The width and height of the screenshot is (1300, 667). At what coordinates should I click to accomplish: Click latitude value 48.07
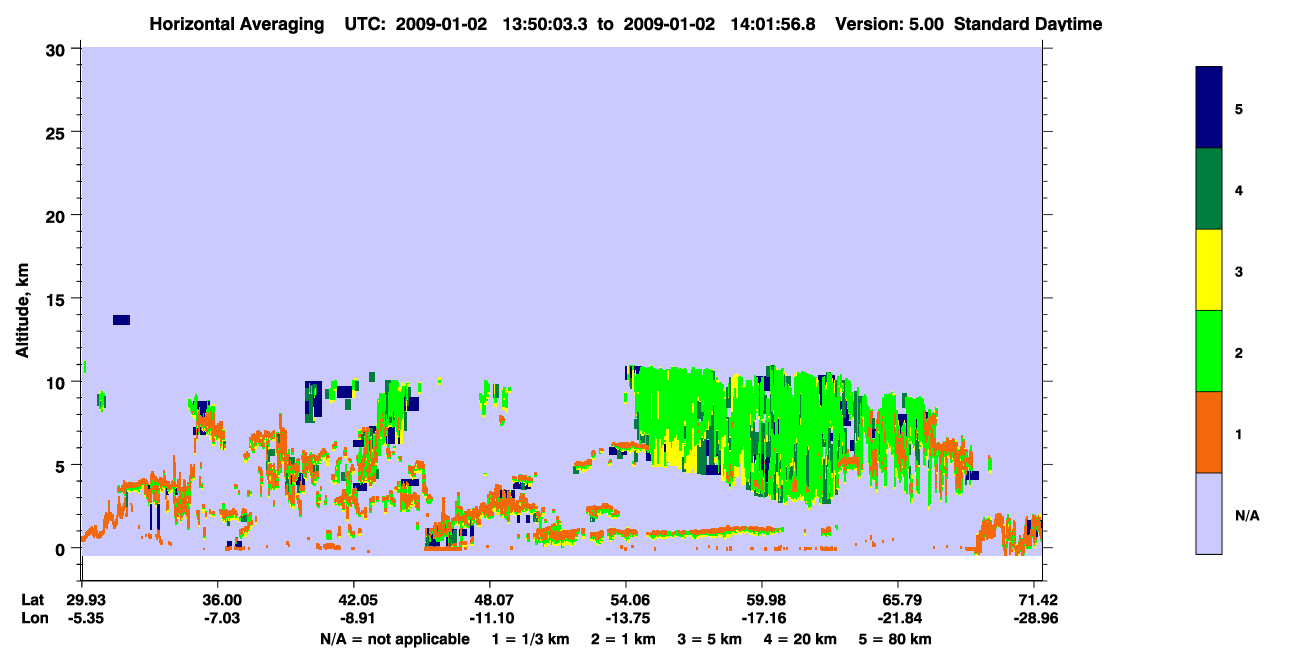[490, 600]
